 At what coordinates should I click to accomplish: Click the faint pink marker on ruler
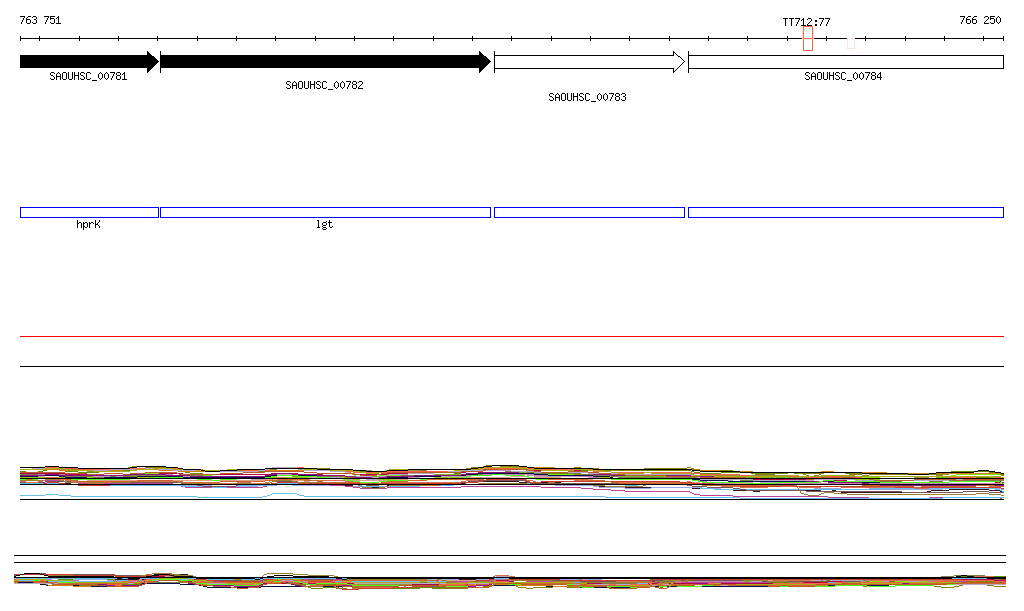click(850, 42)
